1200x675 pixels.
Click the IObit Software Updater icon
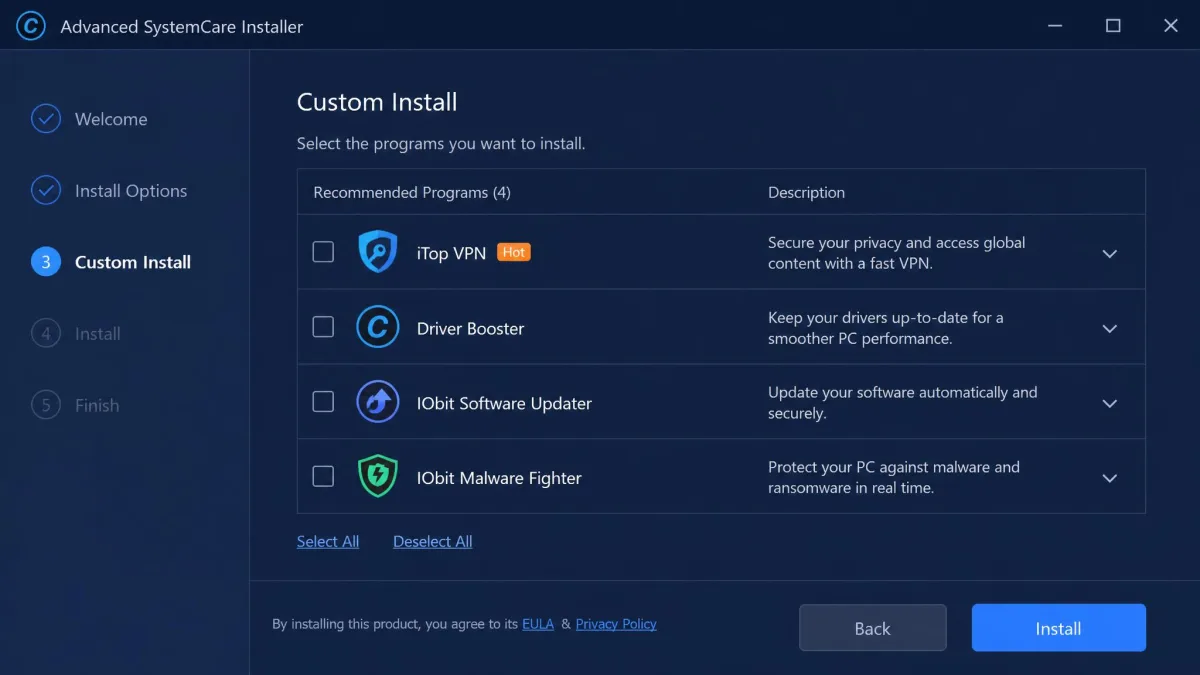[x=378, y=402]
